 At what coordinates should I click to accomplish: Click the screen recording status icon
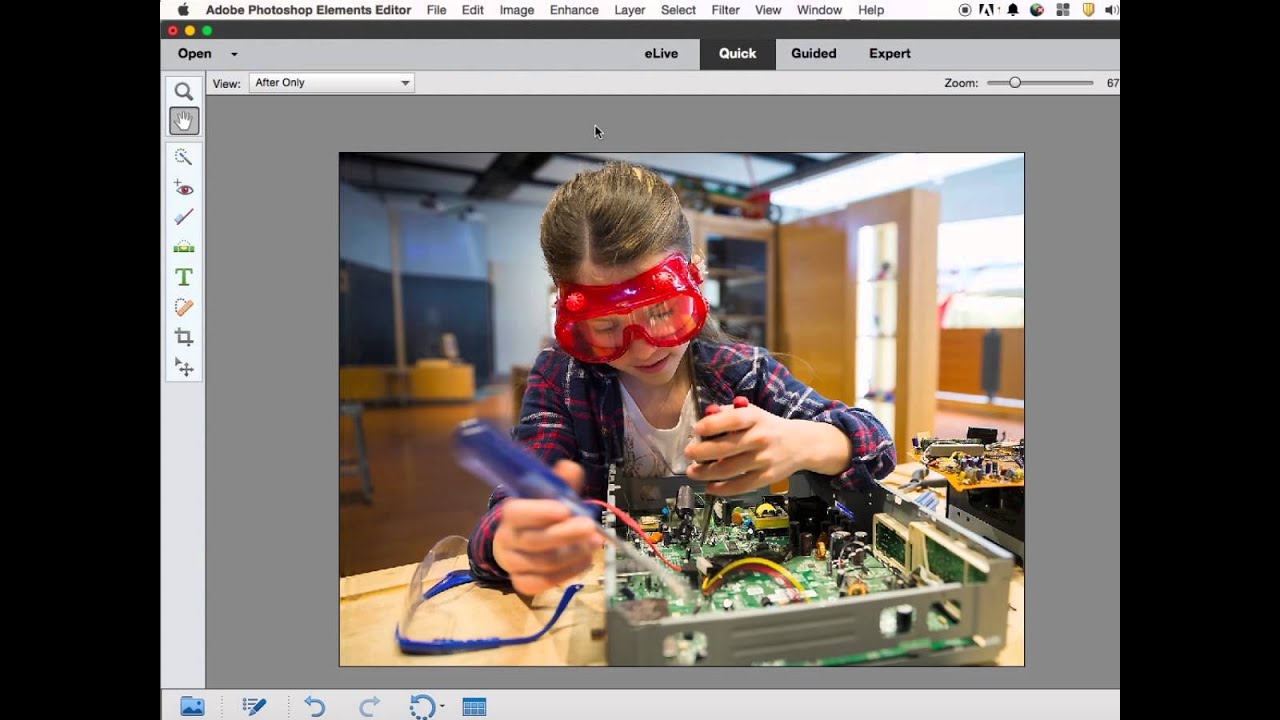(965, 10)
